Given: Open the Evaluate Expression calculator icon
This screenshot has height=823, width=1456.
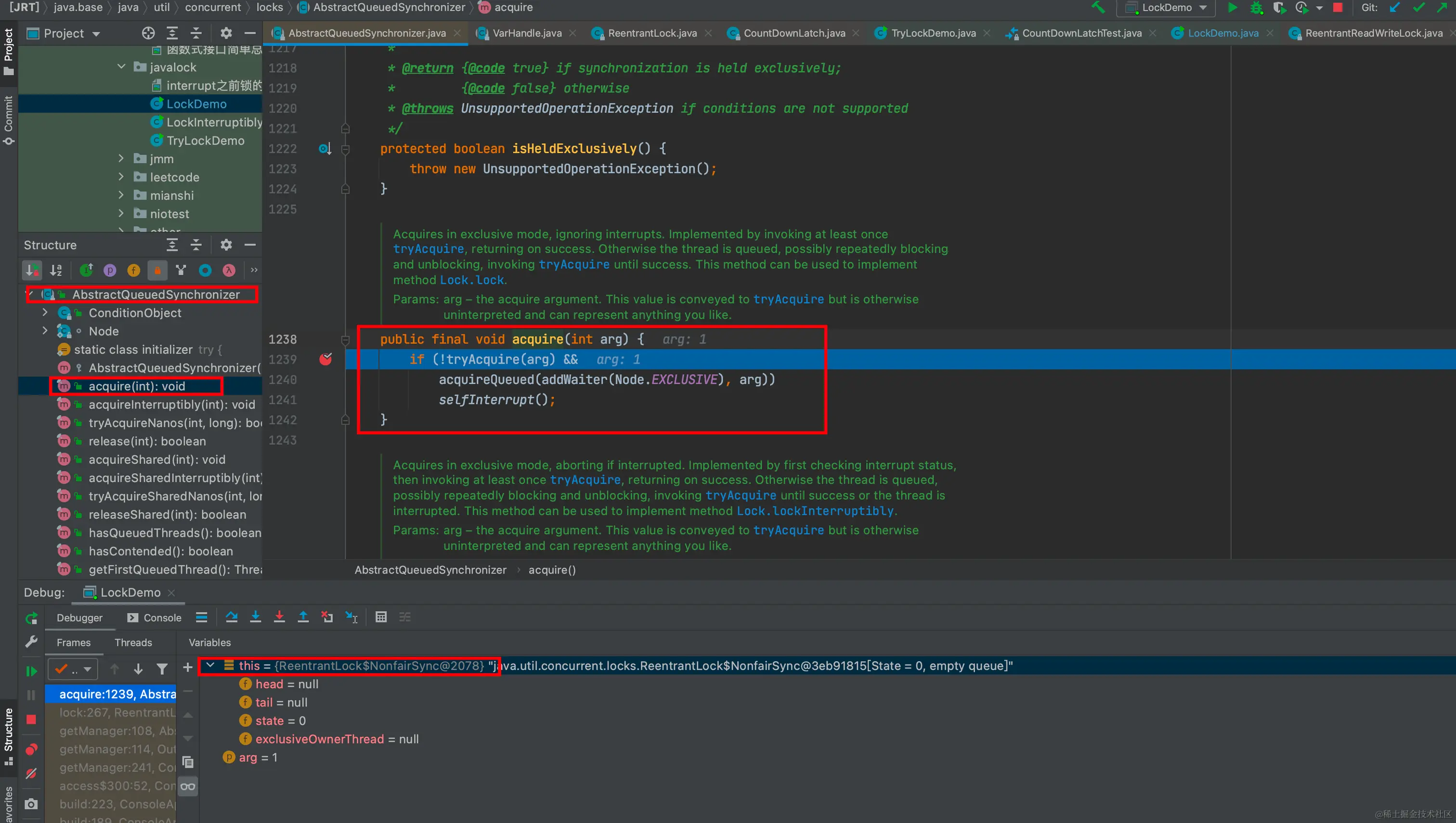Looking at the screenshot, I should tap(381, 617).
